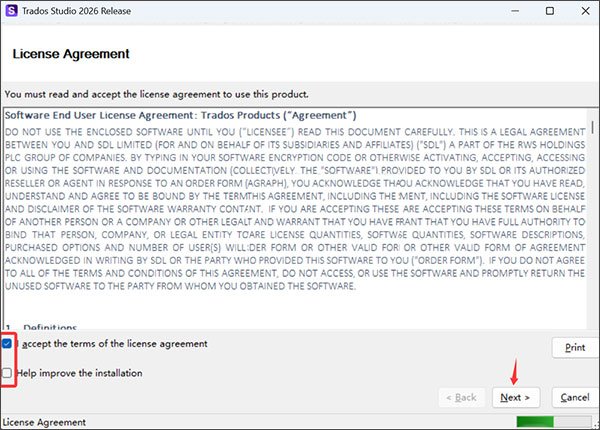Go to previous step with < Back

pyautogui.click(x=461, y=397)
